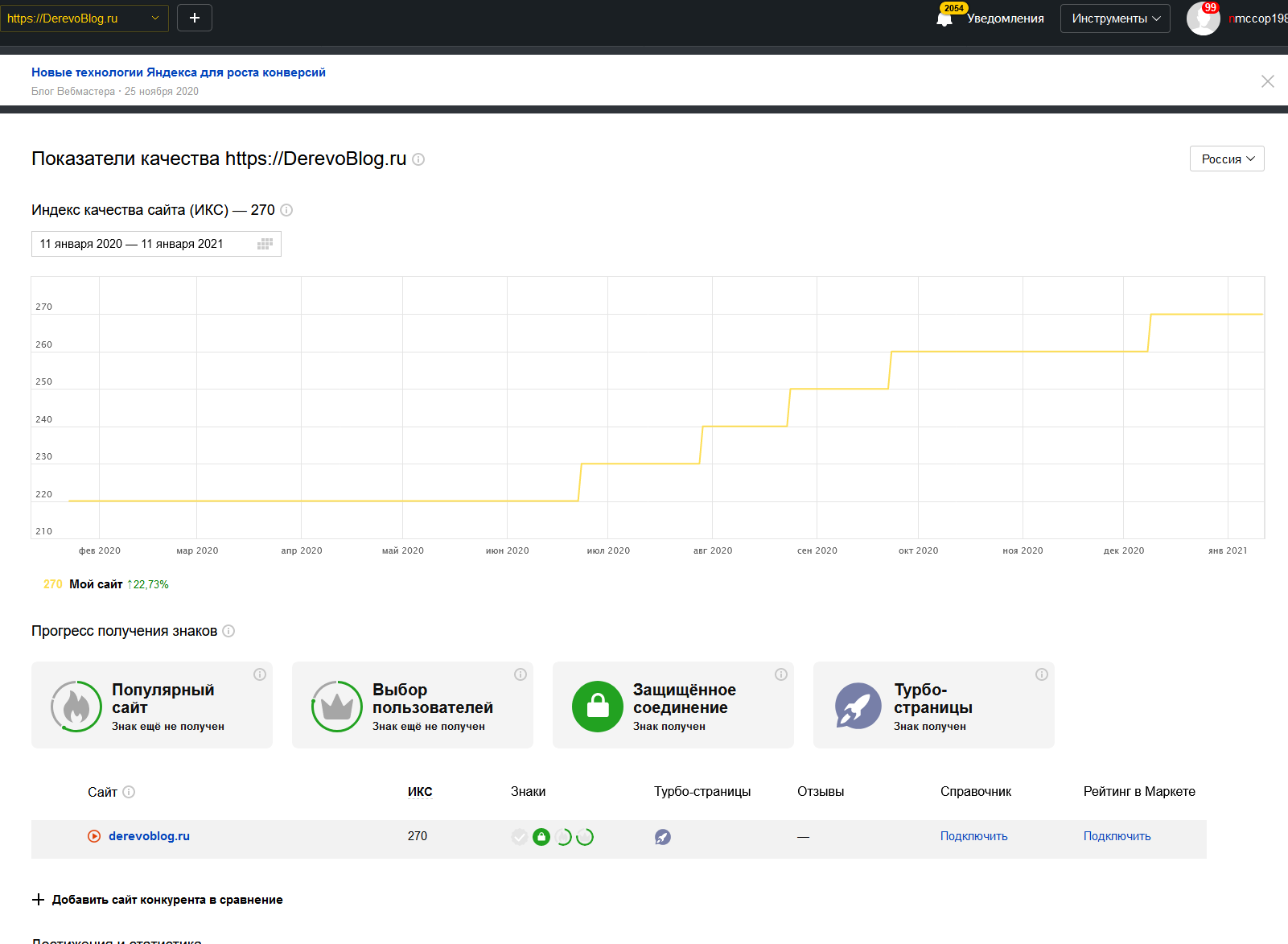Click the green lock Защищённое соединение badge icon
Screen dimensions: 1288x944
tap(597, 707)
